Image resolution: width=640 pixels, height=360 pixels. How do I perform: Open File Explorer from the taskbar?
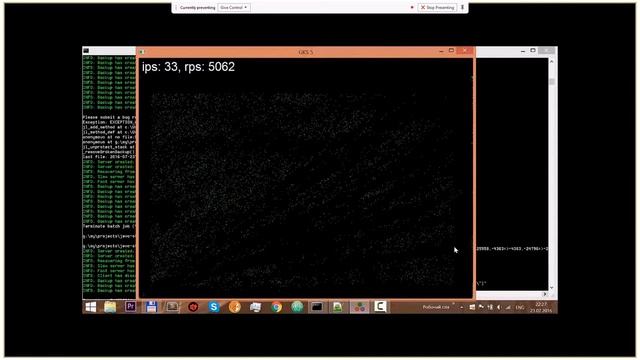click(x=110, y=307)
